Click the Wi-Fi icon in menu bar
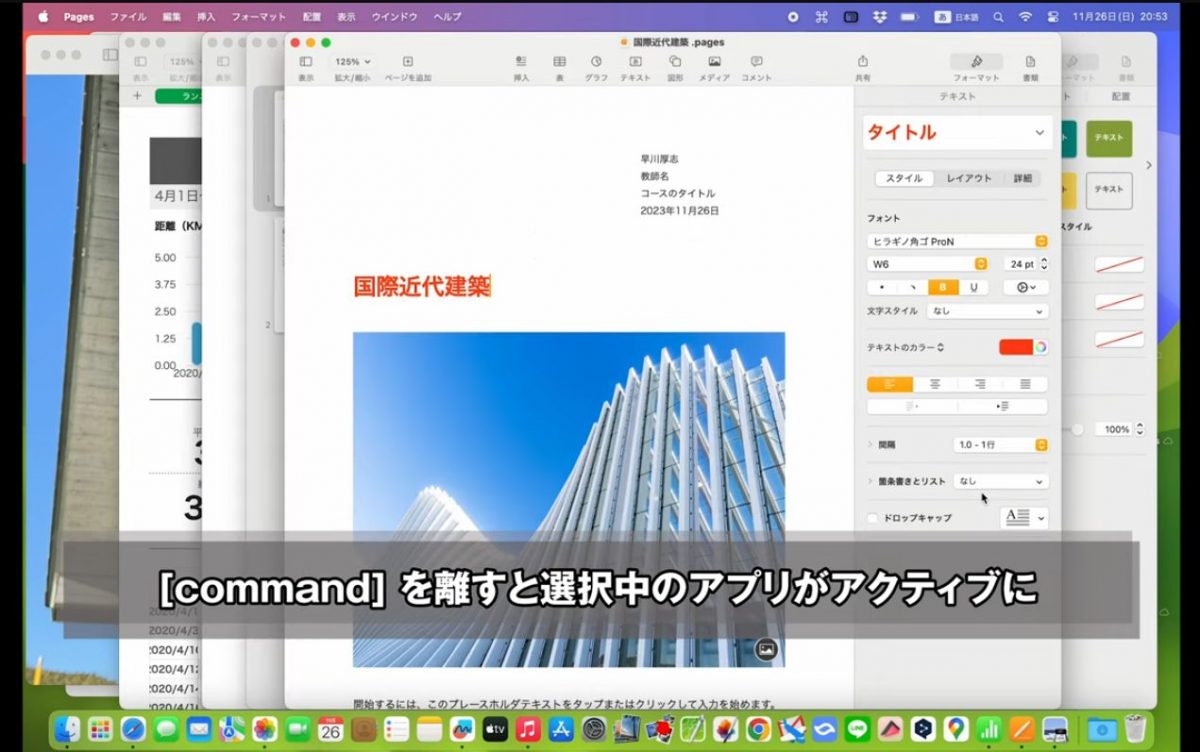Image resolution: width=1200 pixels, height=752 pixels. [x=1024, y=17]
